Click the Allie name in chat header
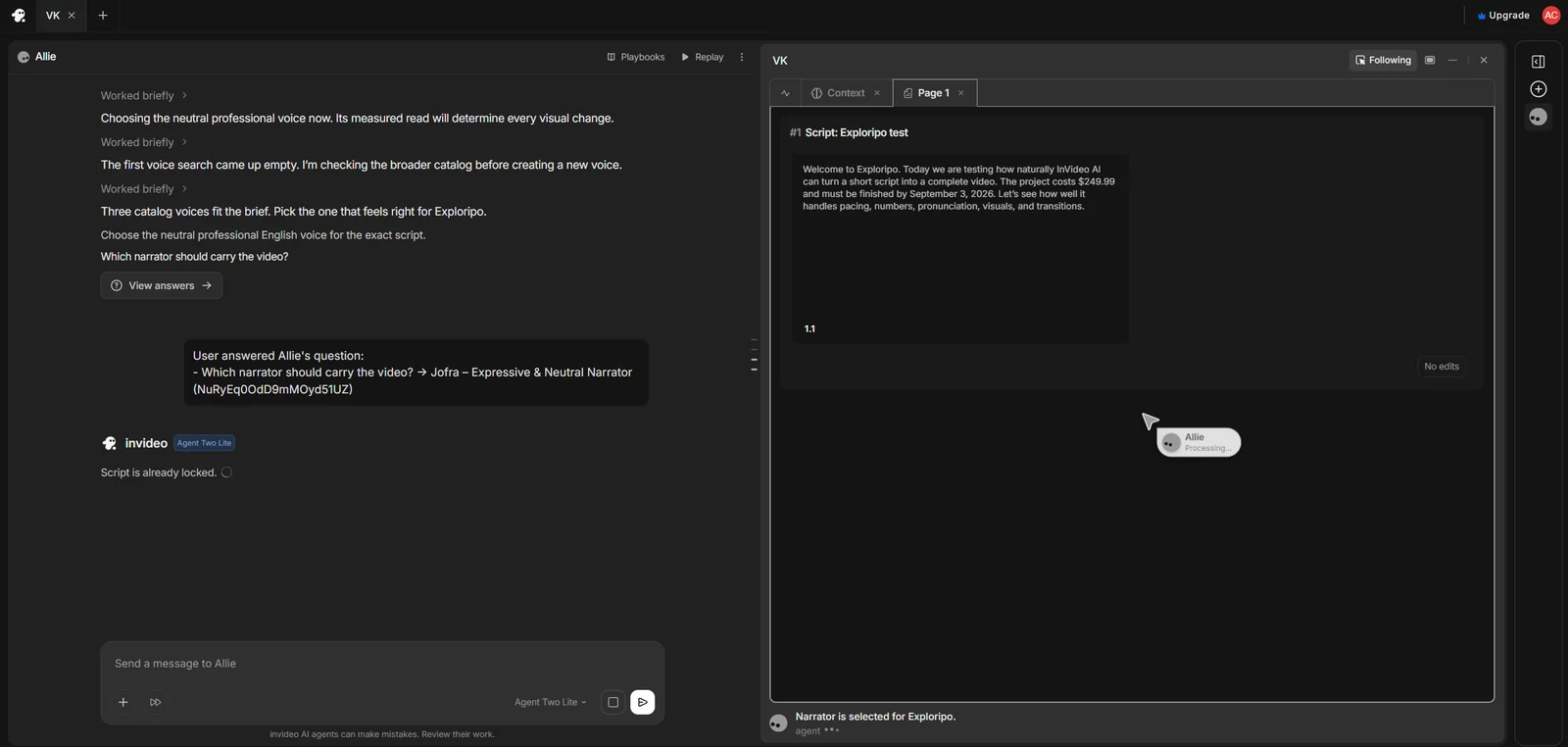 pyautogui.click(x=46, y=57)
